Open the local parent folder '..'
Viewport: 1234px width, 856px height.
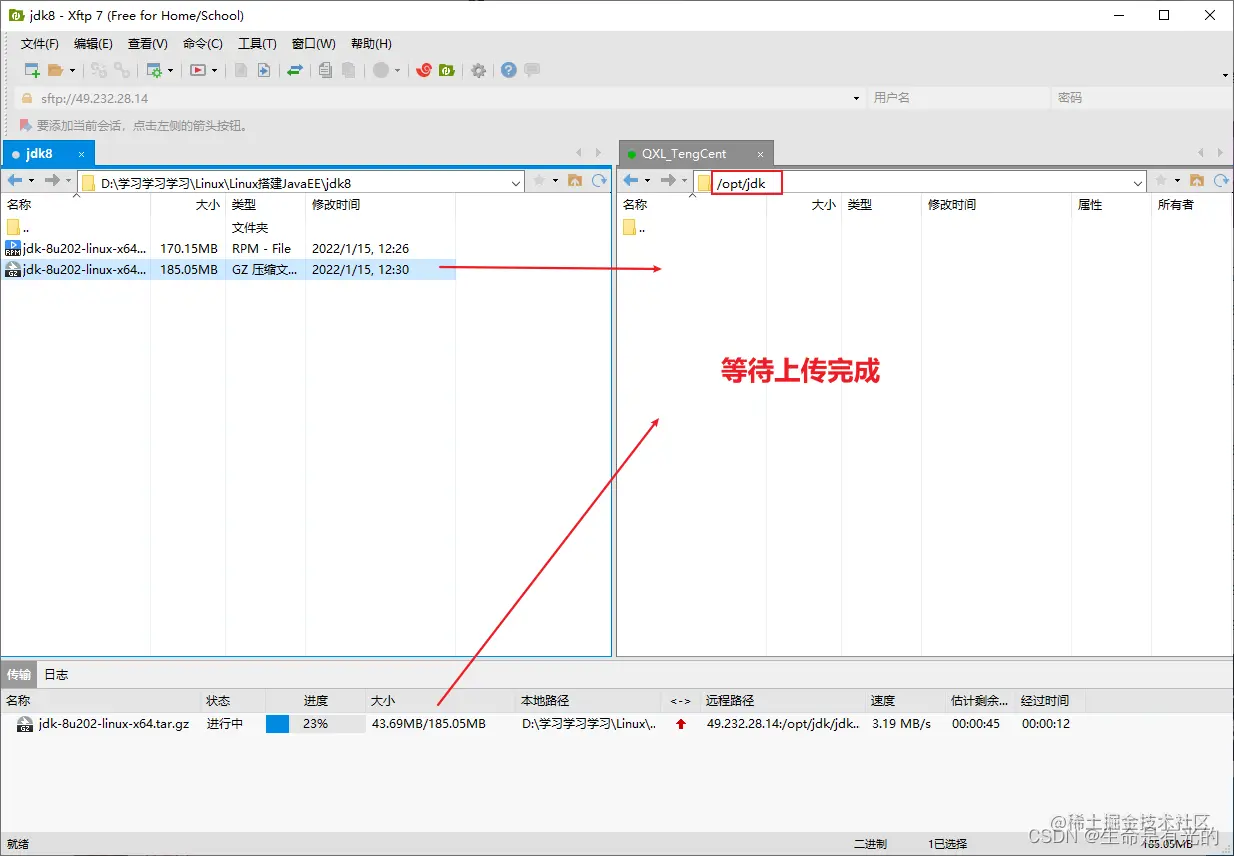pos(18,227)
